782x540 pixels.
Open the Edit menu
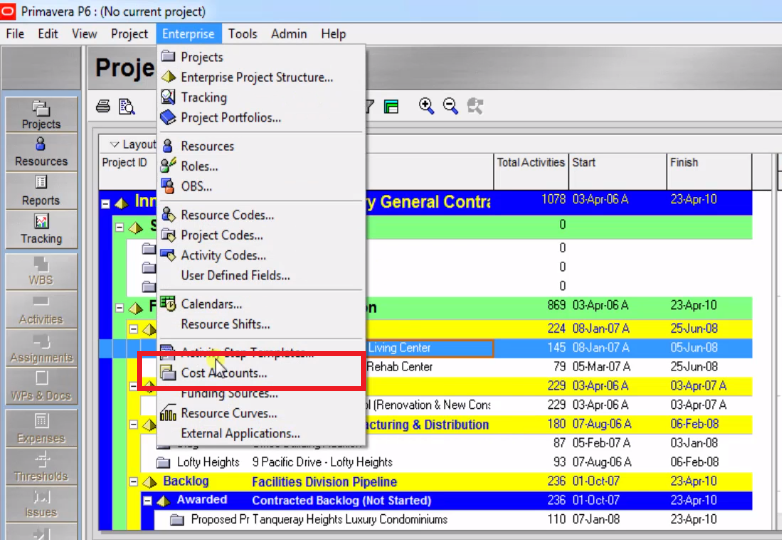(x=48, y=34)
